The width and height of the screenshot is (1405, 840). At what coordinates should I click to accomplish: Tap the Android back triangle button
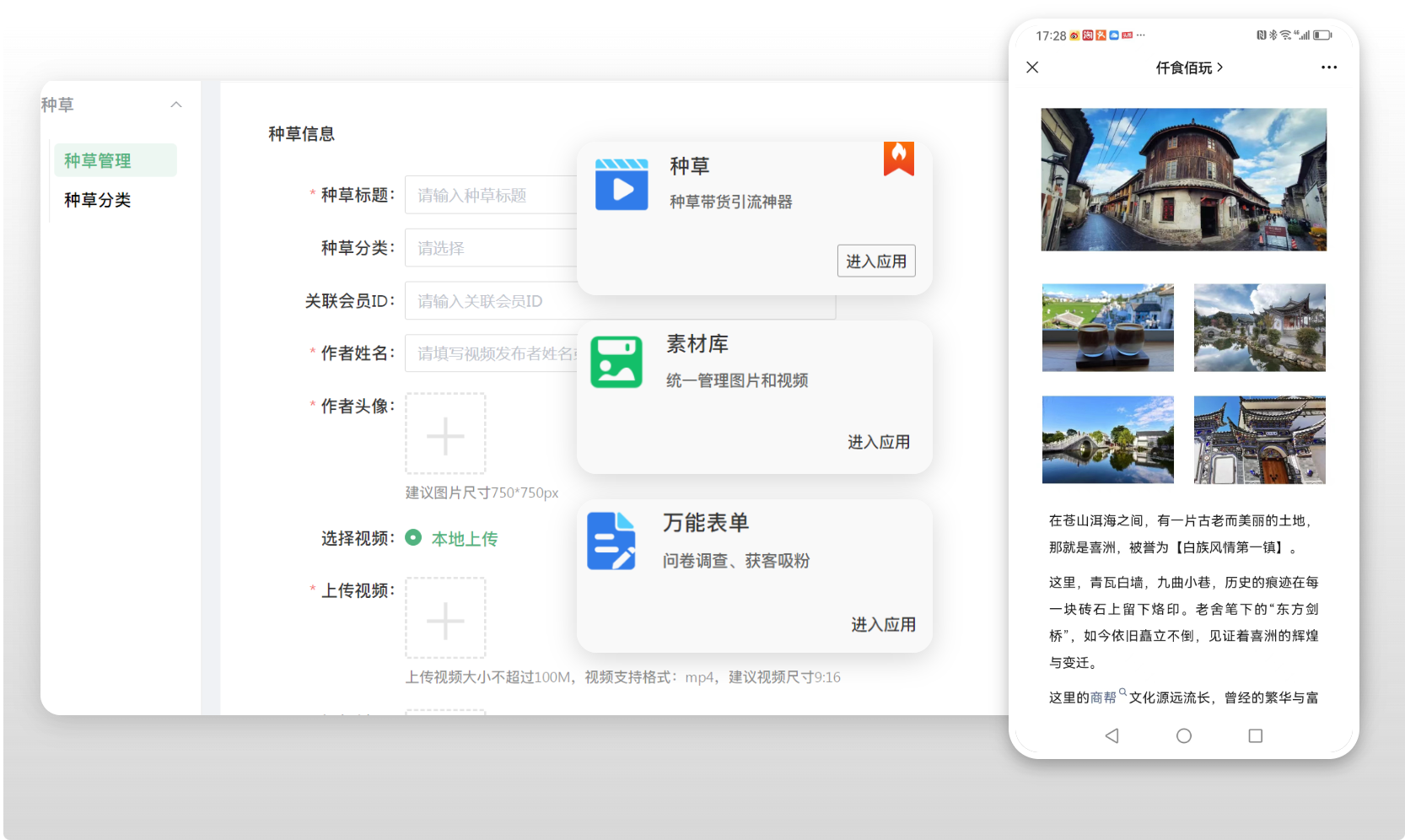coord(1112,735)
